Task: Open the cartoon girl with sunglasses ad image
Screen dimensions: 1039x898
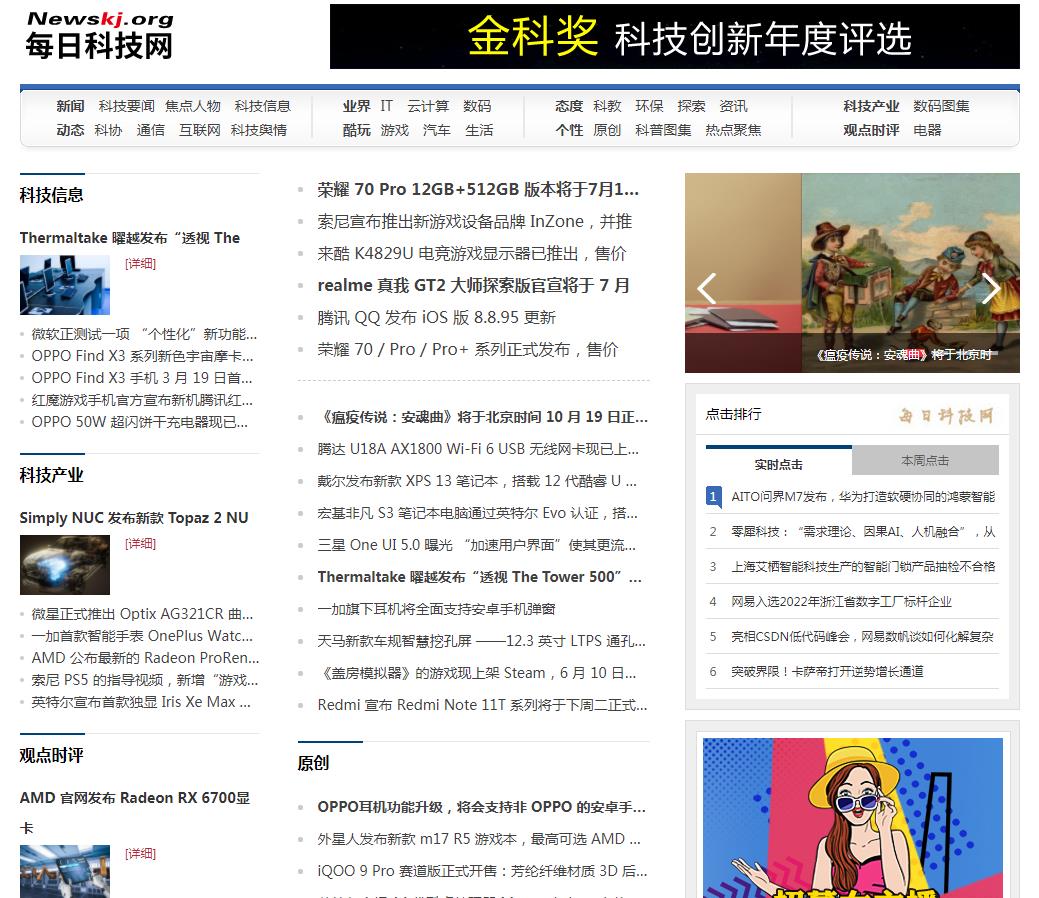Action: 852,818
